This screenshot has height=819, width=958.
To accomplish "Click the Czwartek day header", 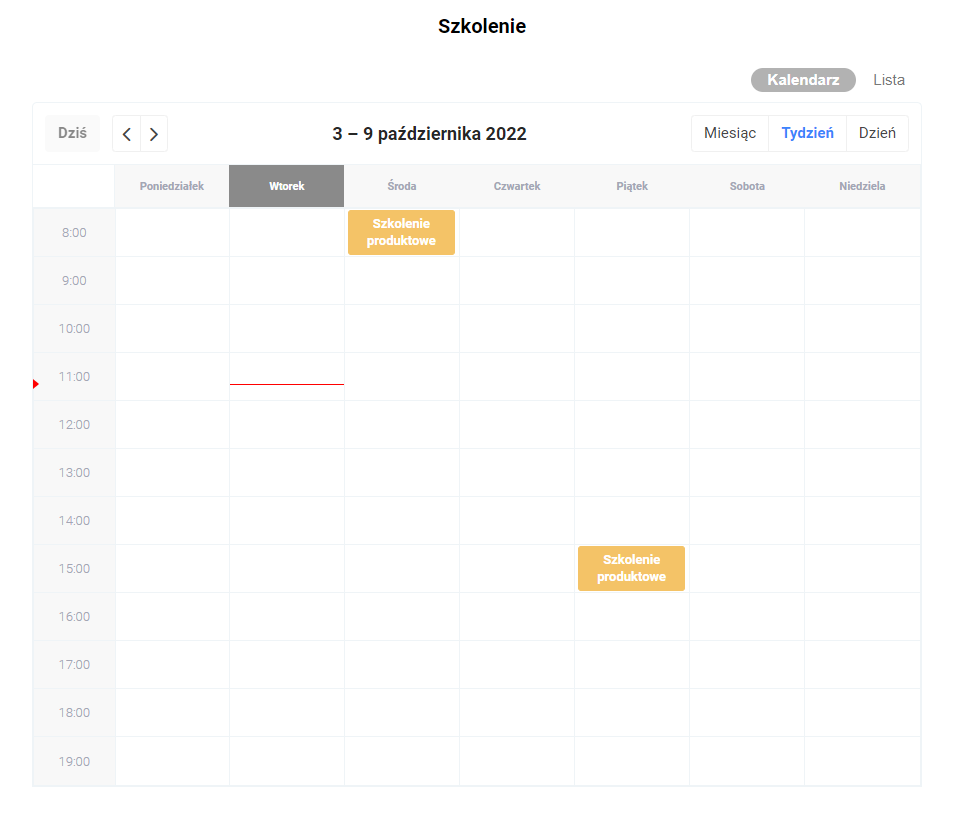I will 517,186.
